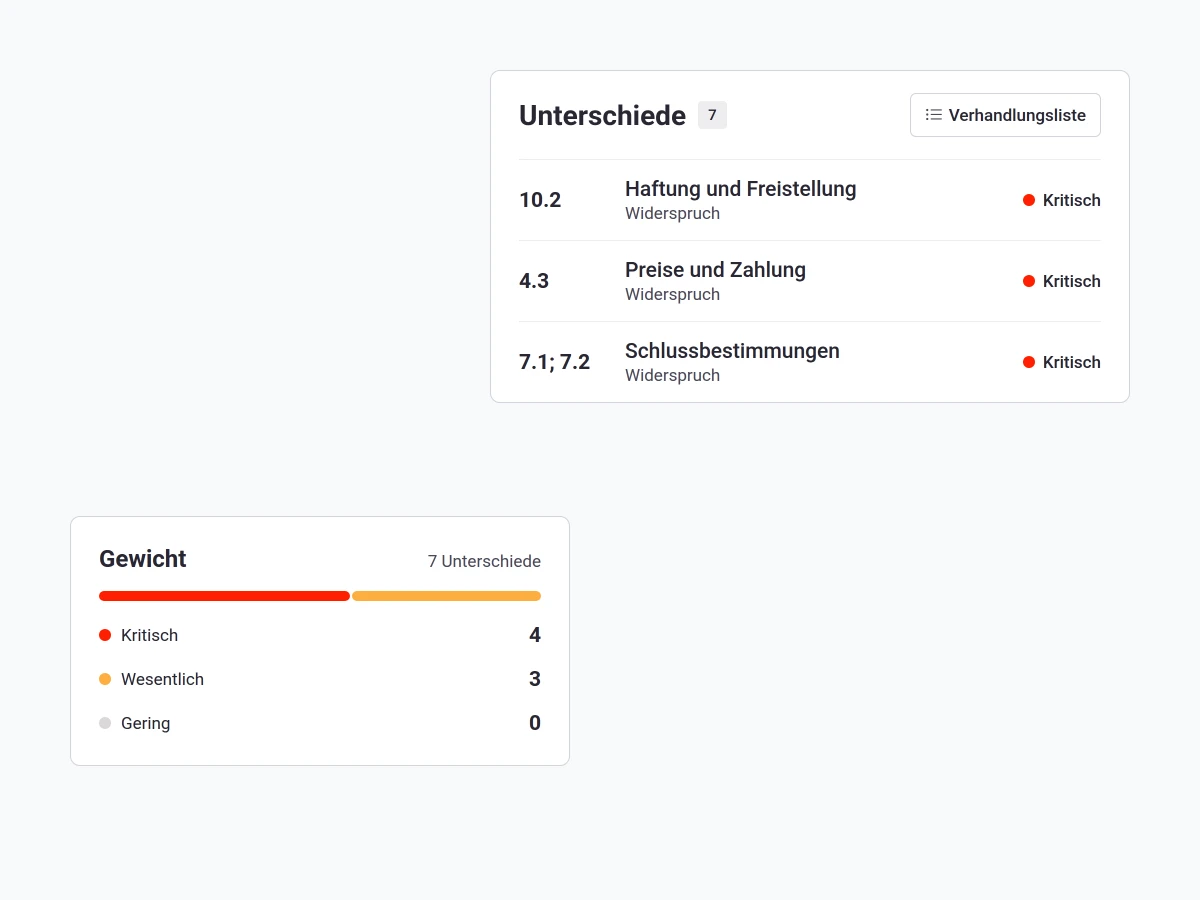Click the Gewicht card heading
The height and width of the screenshot is (900, 1200).
[143, 559]
